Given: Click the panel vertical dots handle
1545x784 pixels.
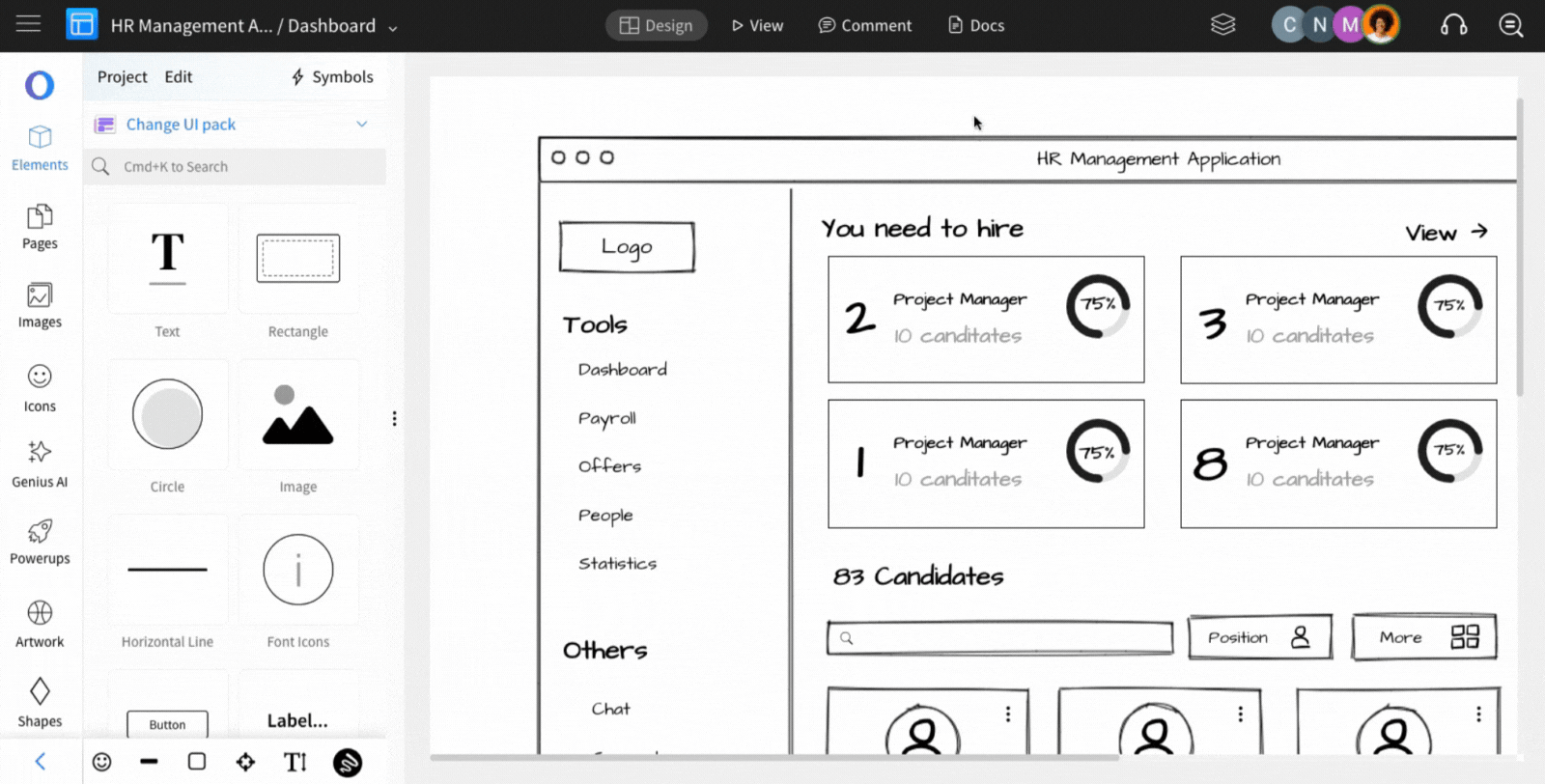Looking at the screenshot, I should (394, 418).
